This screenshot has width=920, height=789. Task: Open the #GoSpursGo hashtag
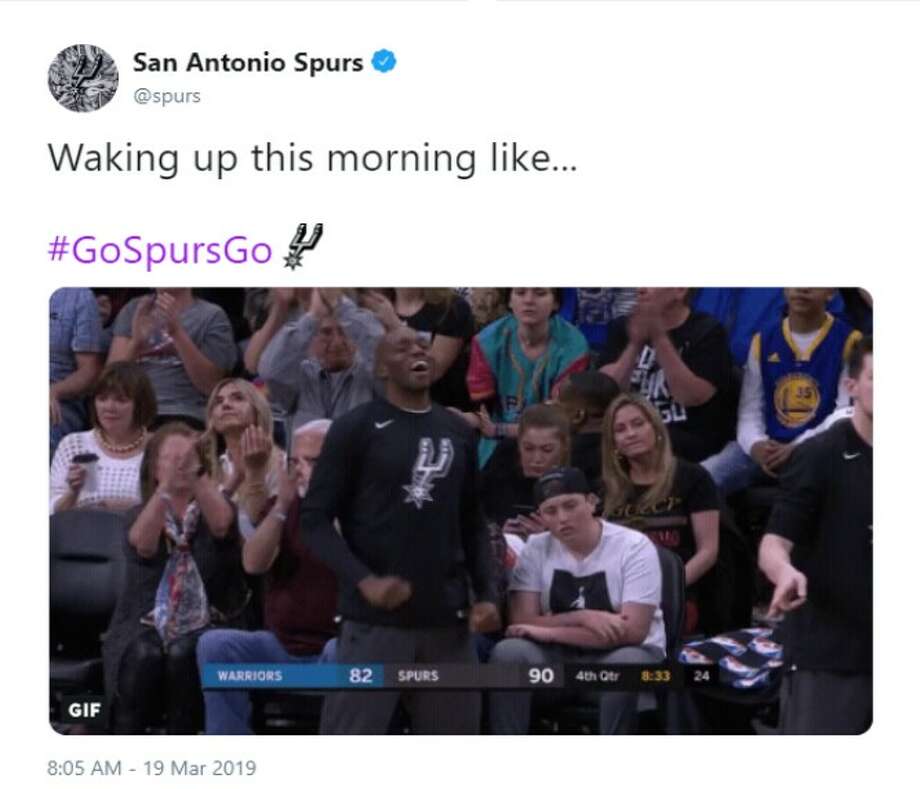pyautogui.click(x=160, y=249)
